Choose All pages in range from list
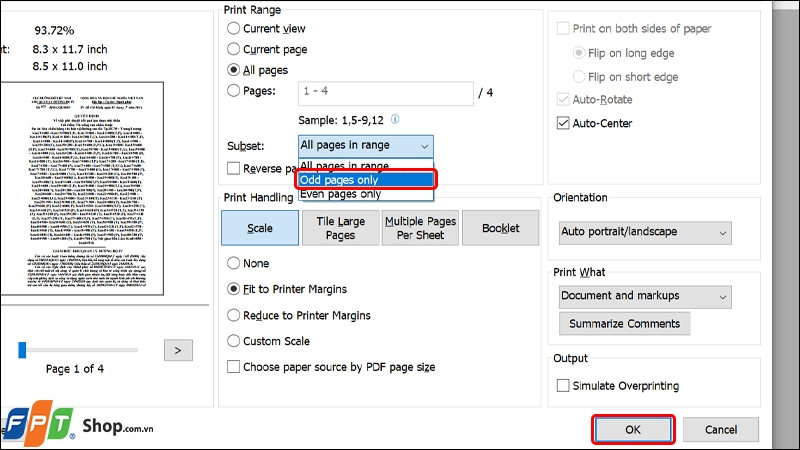The width and height of the screenshot is (800, 450). click(366, 165)
